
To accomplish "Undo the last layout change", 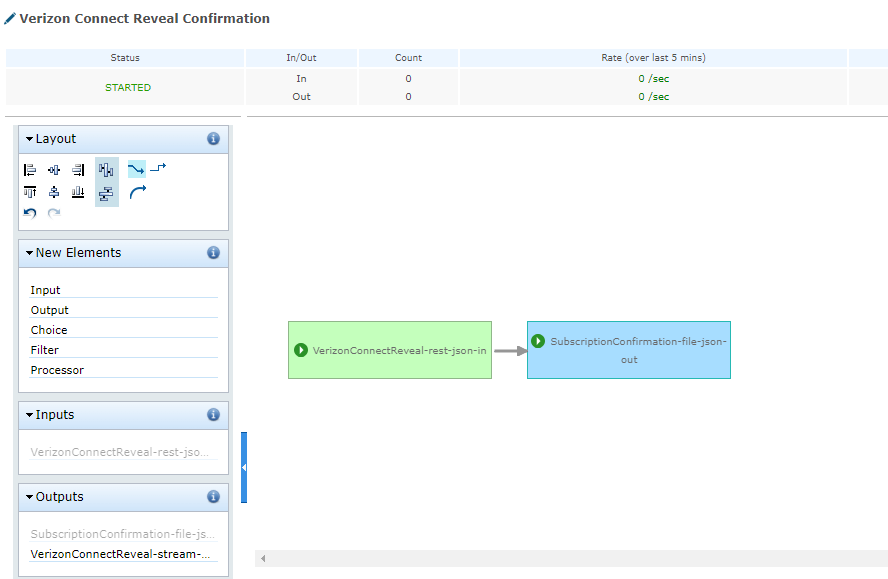I will (x=30, y=213).
